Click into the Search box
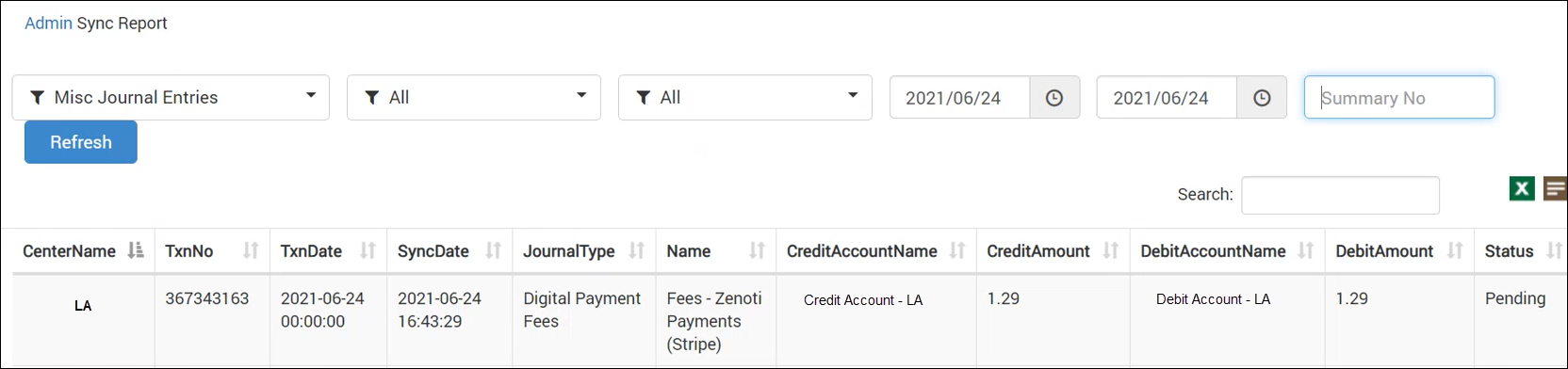The width and height of the screenshot is (1568, 369). point(1340,195)
